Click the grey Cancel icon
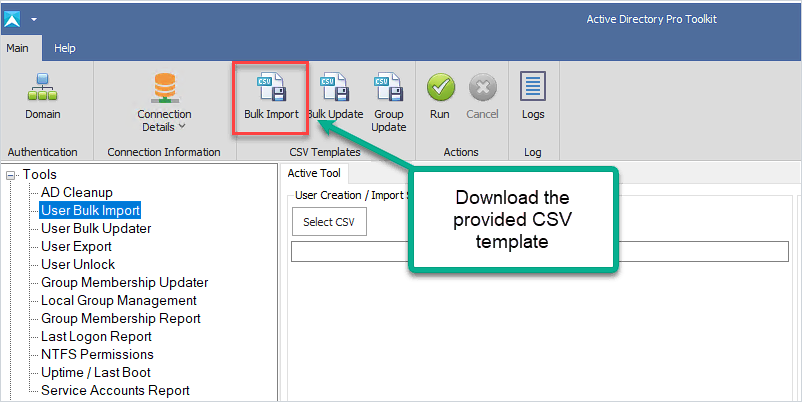Screen dimensions: 802x402 point(482,87)
